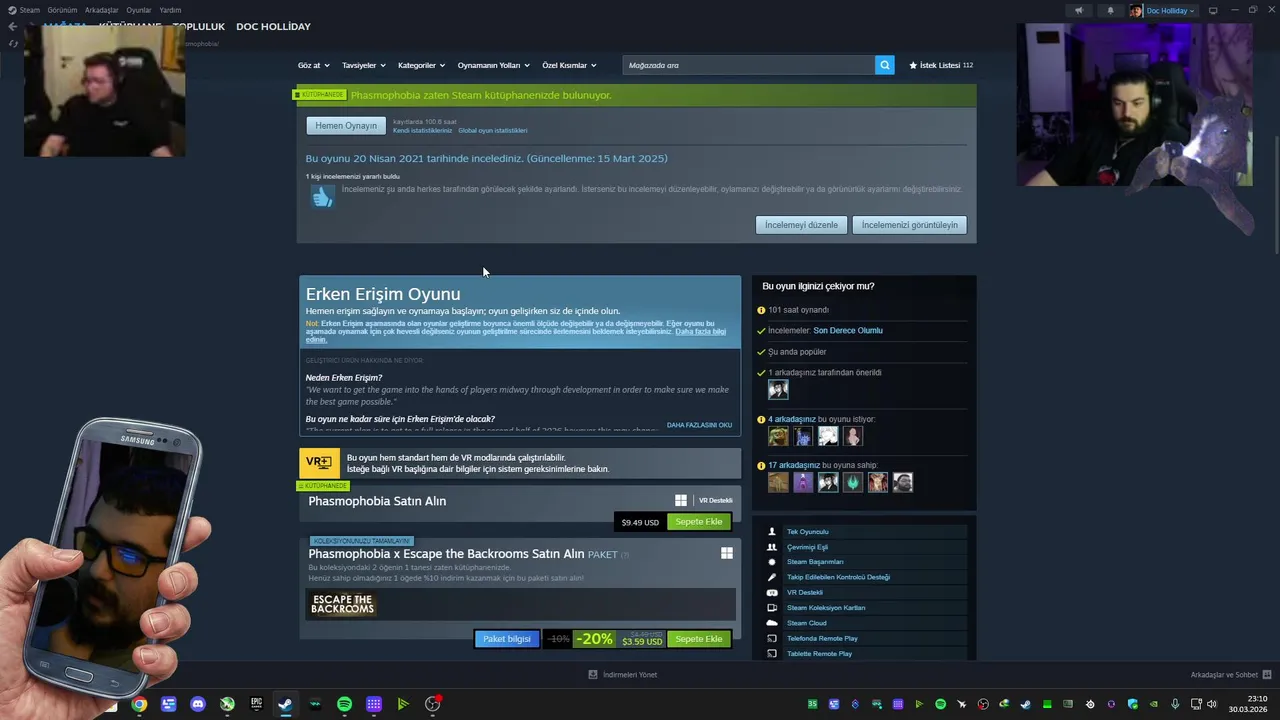
Task: Click İncelemenizi görüntüleyin button
Action: [x=909, y=225]
